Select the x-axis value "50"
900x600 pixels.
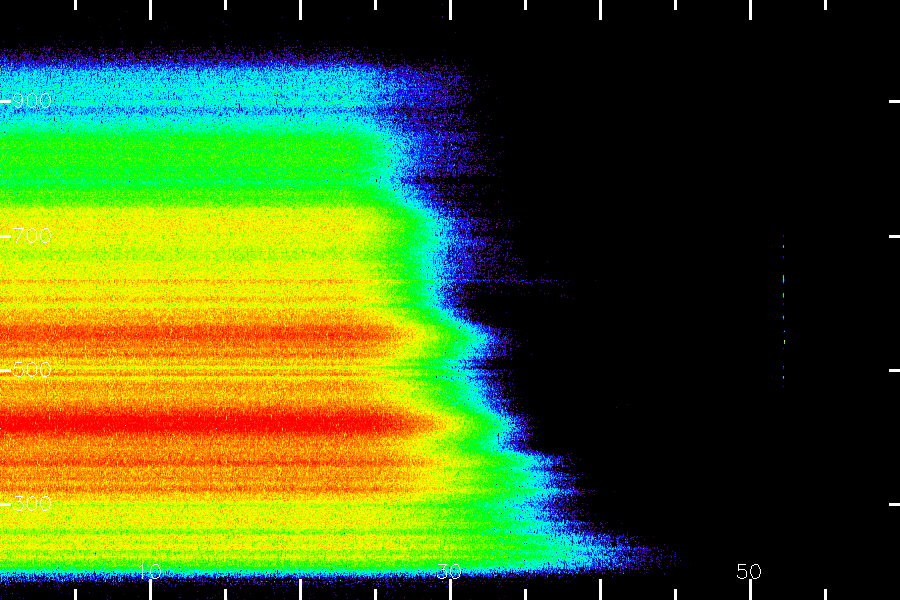749,571
